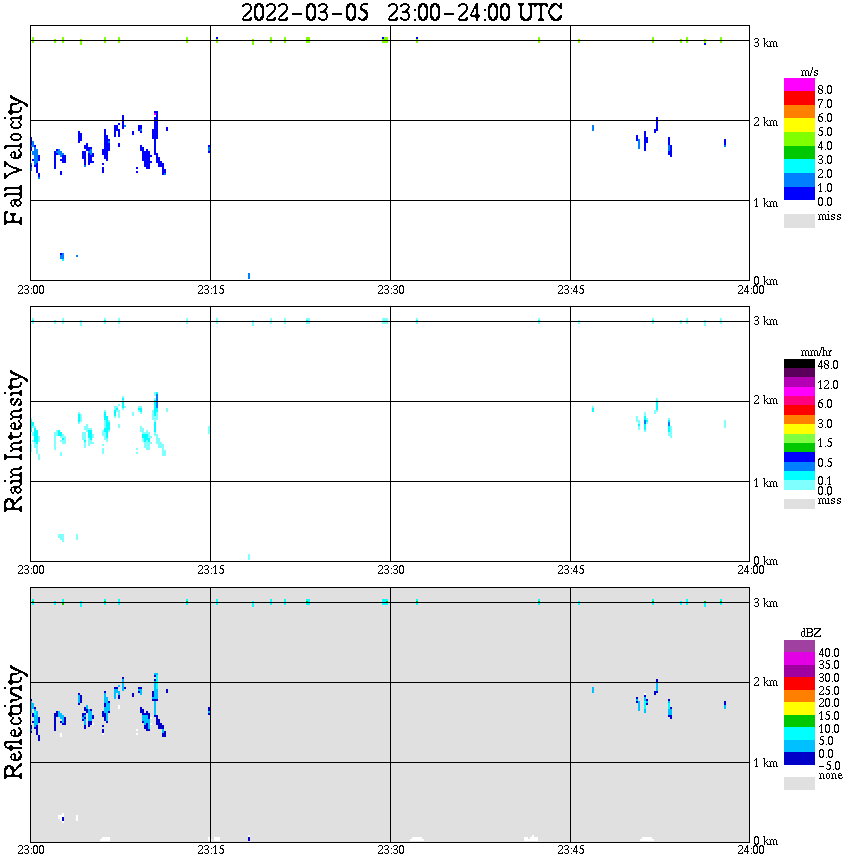850x868 pixels.
Task: Click the yellow 5.0 m/s fall velocity swatch
Action: pos(799,125)
